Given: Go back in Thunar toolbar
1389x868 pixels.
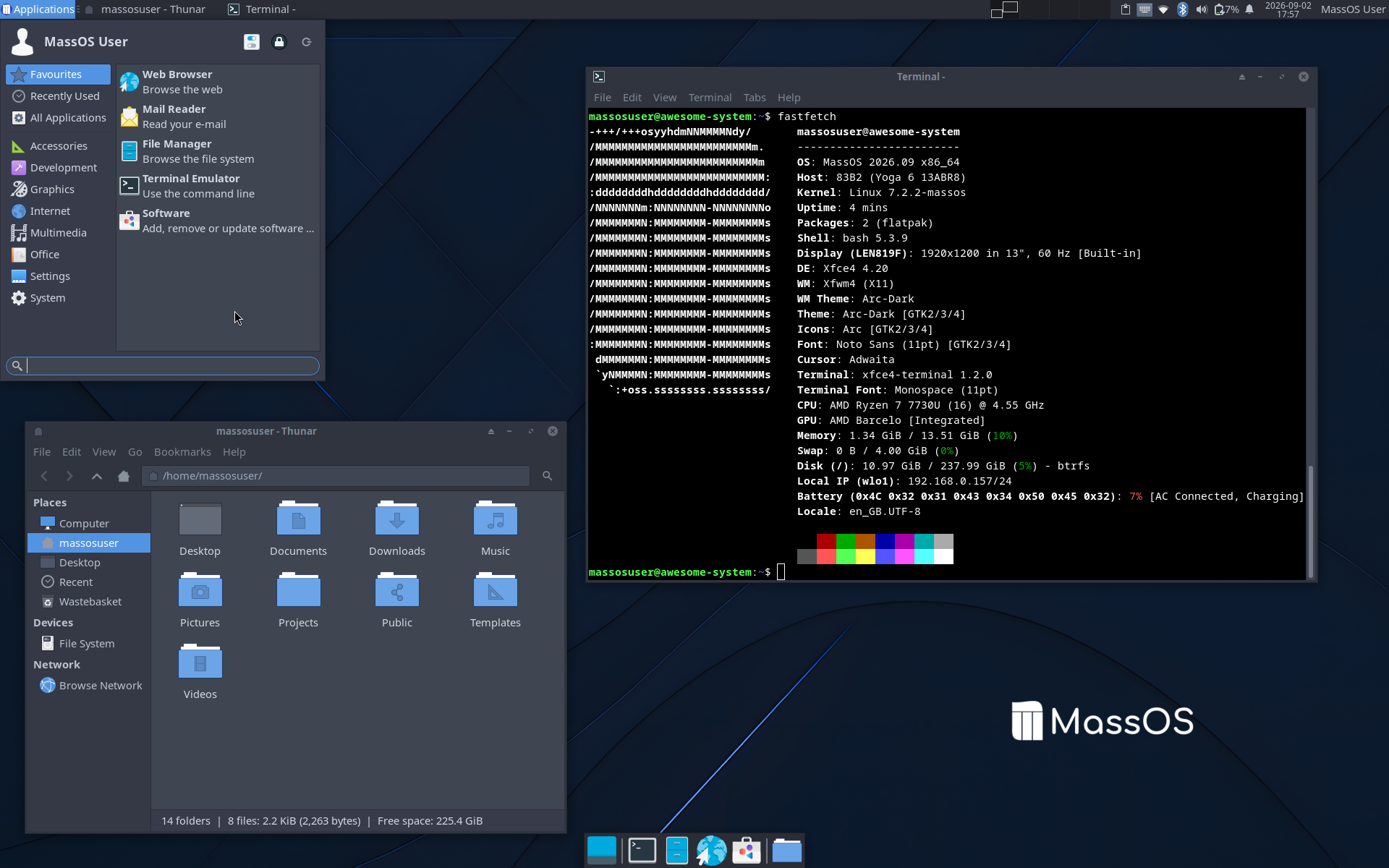Looking at the screenshot, I should pyautogui.click(x=44, y=476).
